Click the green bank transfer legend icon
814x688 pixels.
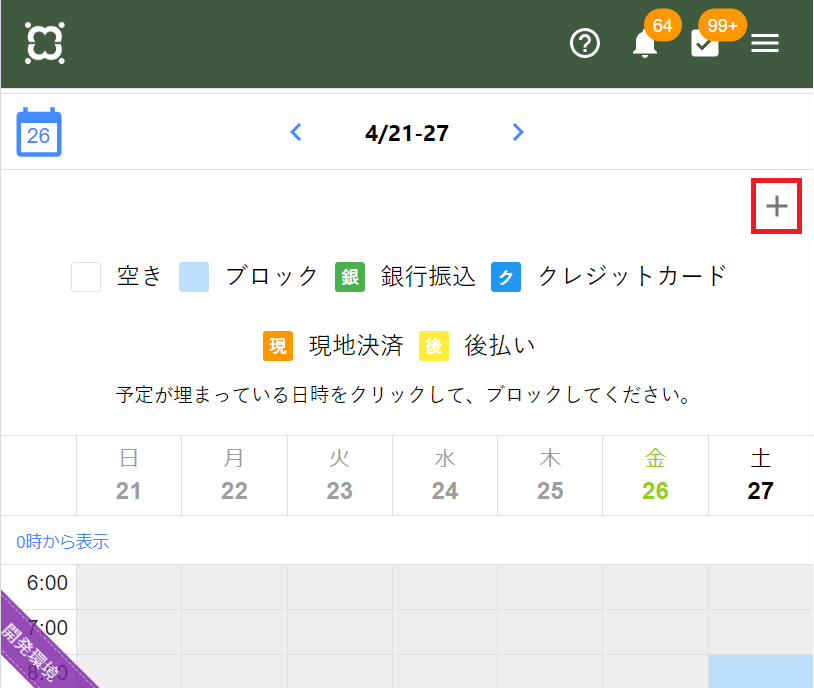tap(350, 277)
